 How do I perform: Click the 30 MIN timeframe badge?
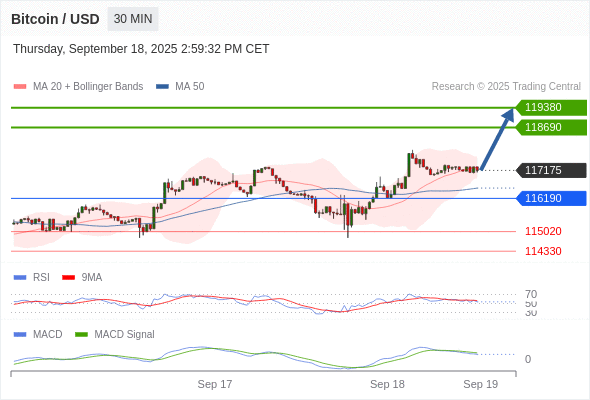[133, 19]
